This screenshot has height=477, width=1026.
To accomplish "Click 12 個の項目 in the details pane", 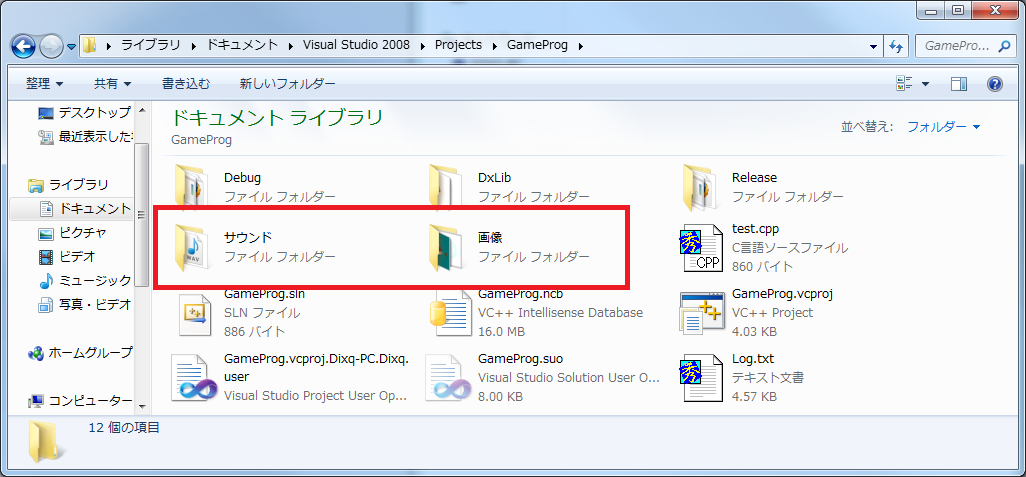I will coord(124,428).
